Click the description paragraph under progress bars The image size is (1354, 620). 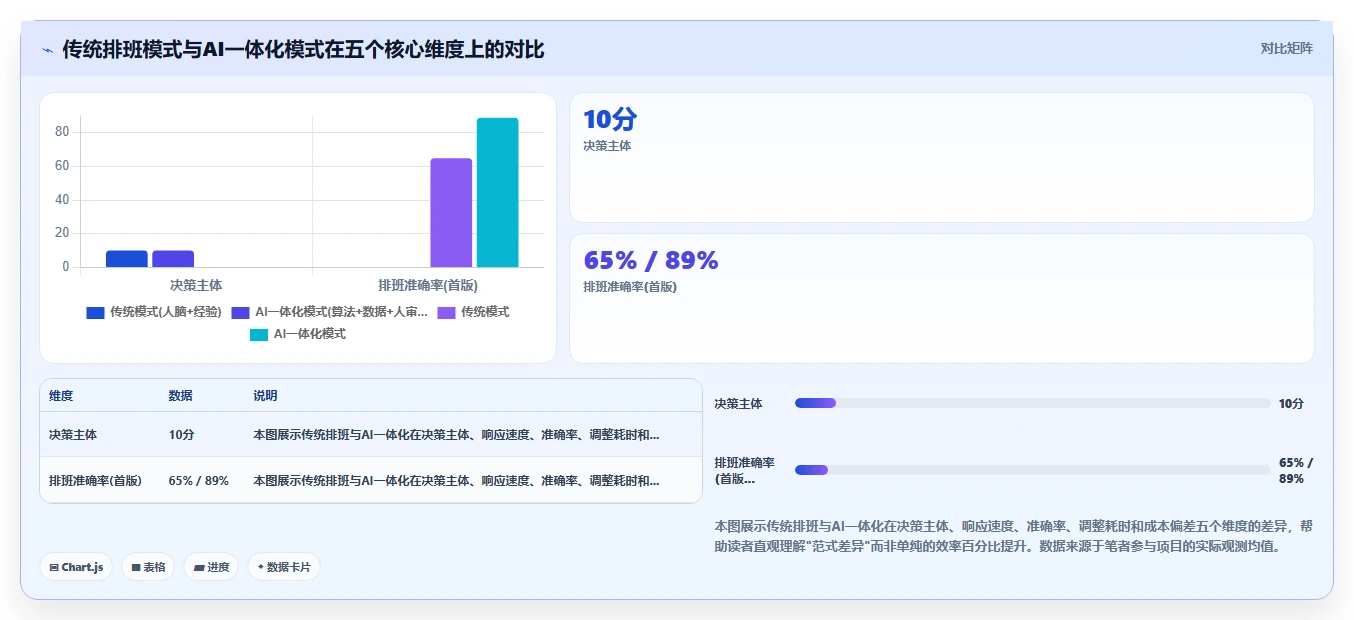tap(1013, 536)
